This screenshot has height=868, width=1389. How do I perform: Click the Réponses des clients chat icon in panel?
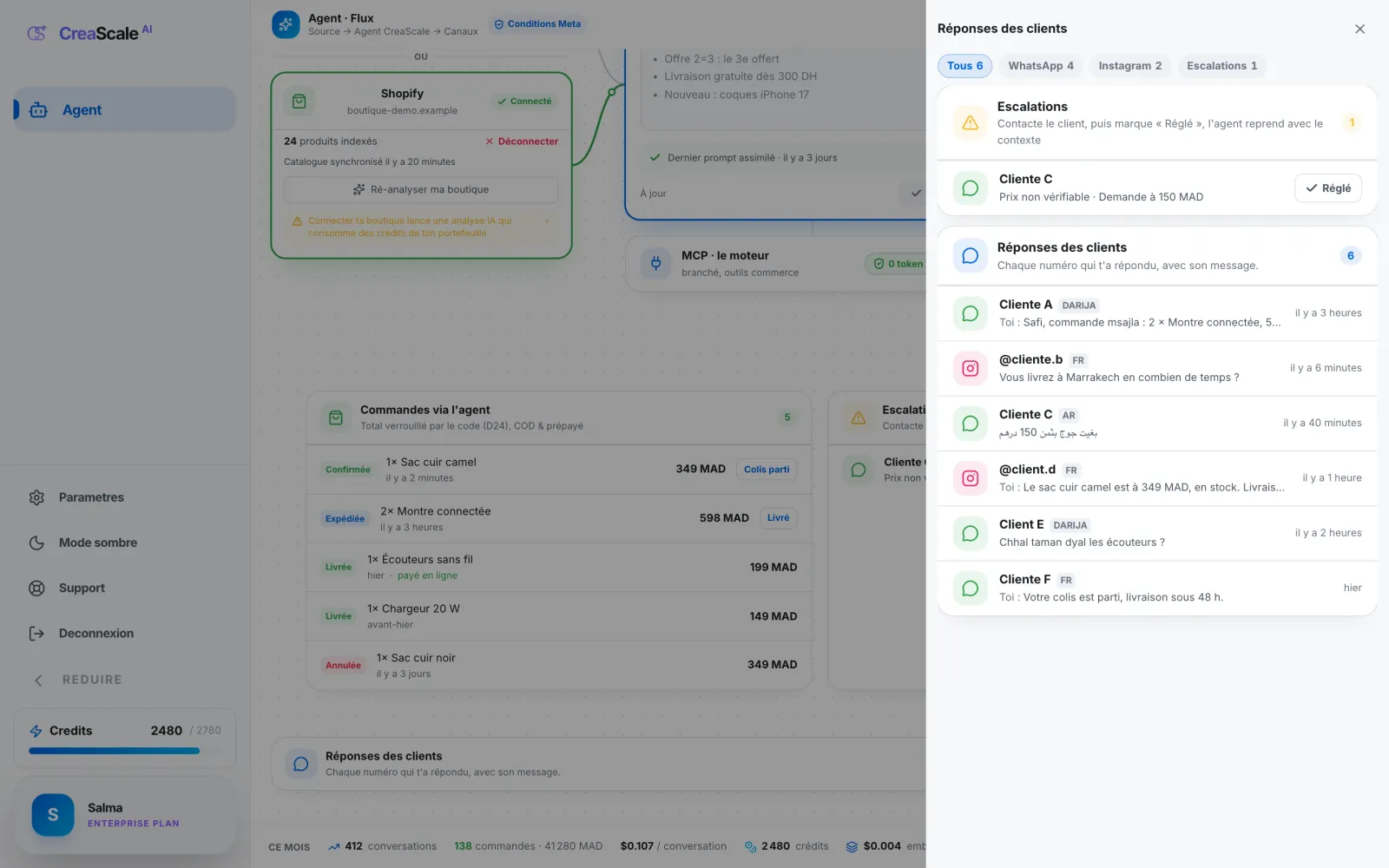pos(971,255)
